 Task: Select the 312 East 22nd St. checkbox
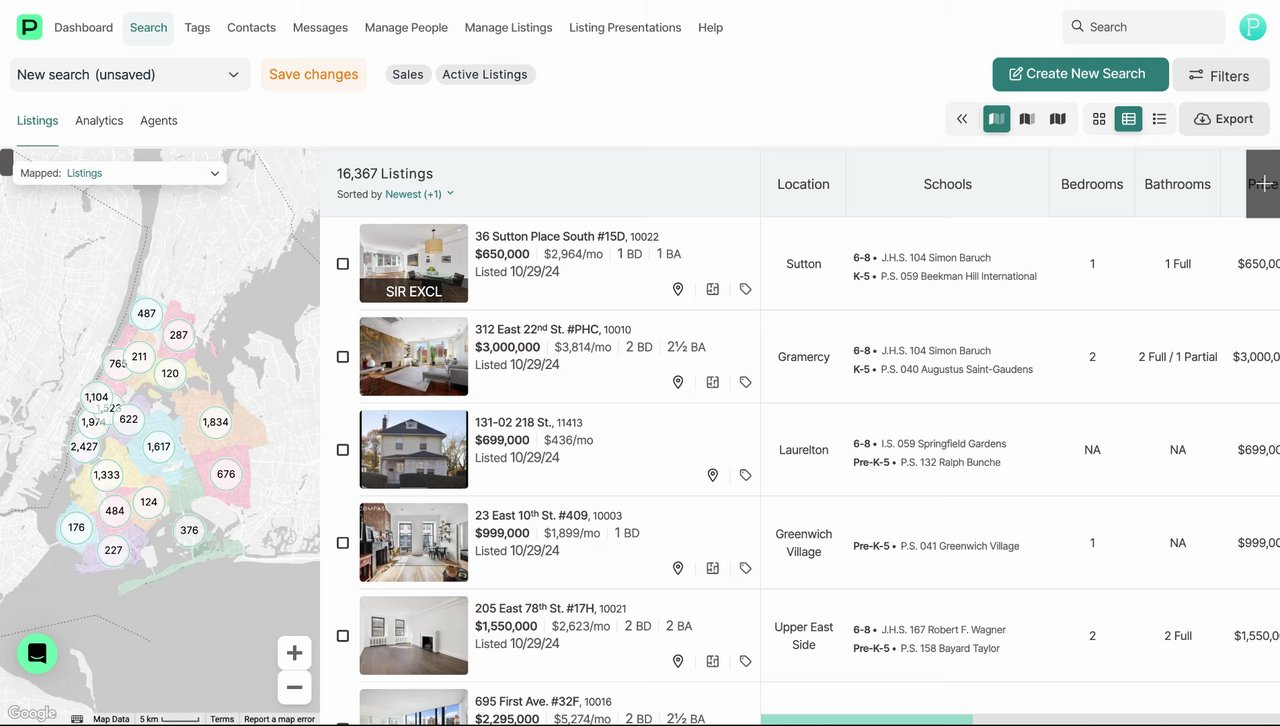[x=343, y=357]
